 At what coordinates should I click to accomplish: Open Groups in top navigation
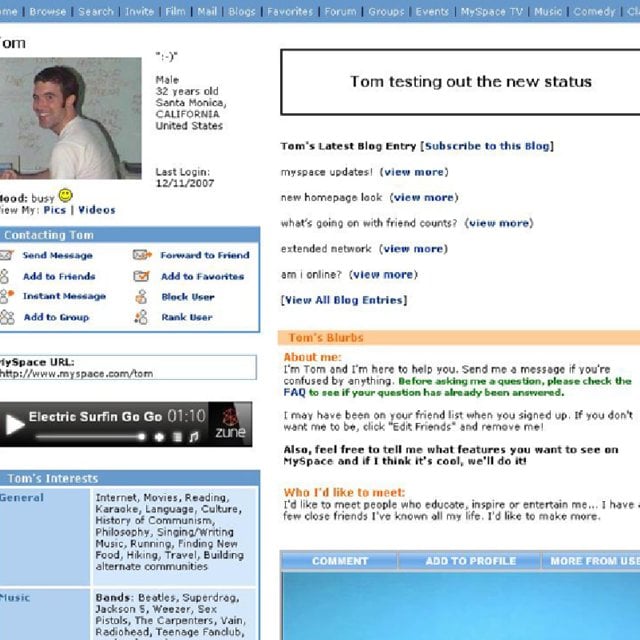tap(386, 11)
